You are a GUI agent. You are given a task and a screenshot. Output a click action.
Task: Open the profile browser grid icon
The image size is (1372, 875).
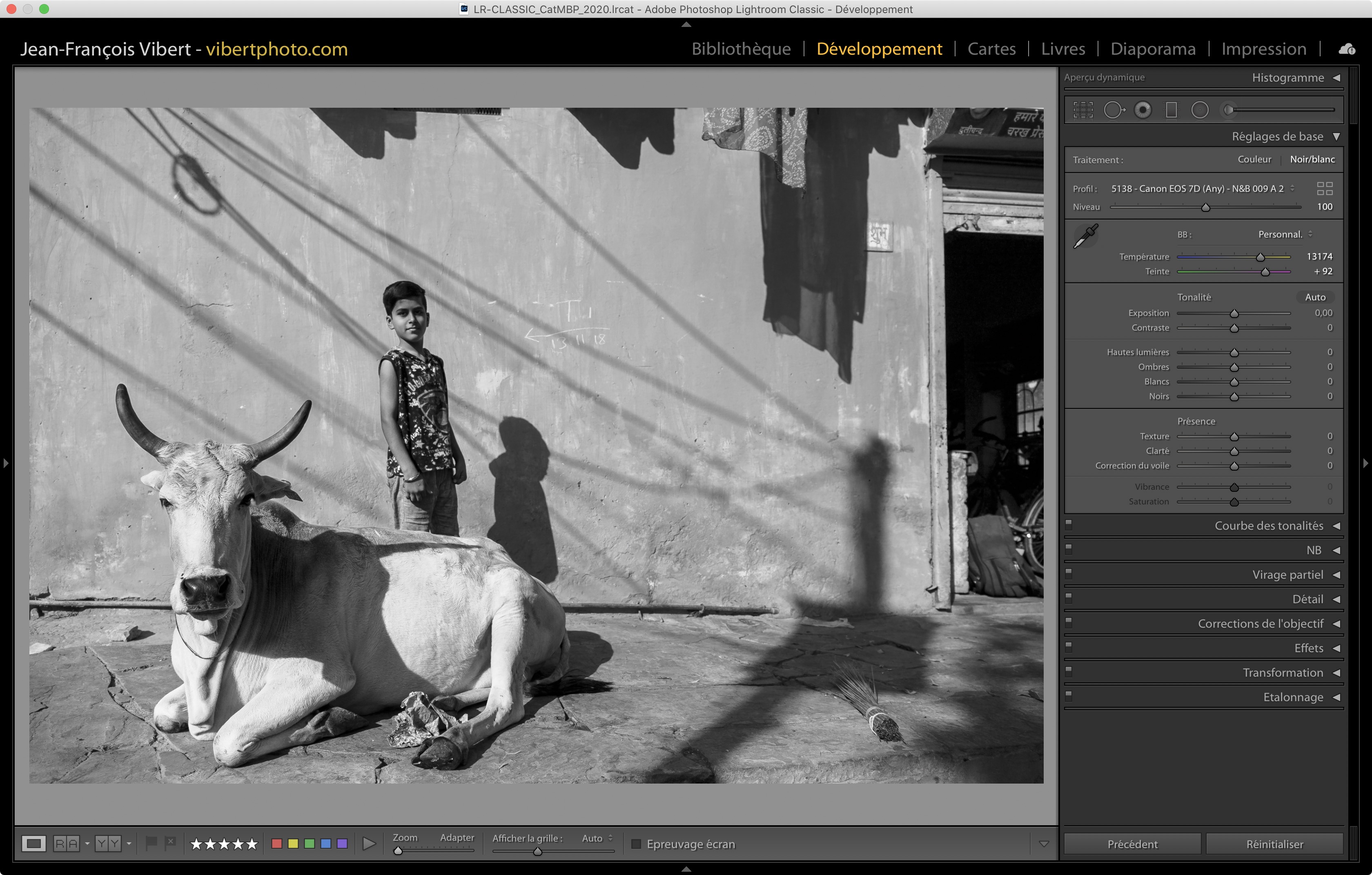coord(1325,189)
